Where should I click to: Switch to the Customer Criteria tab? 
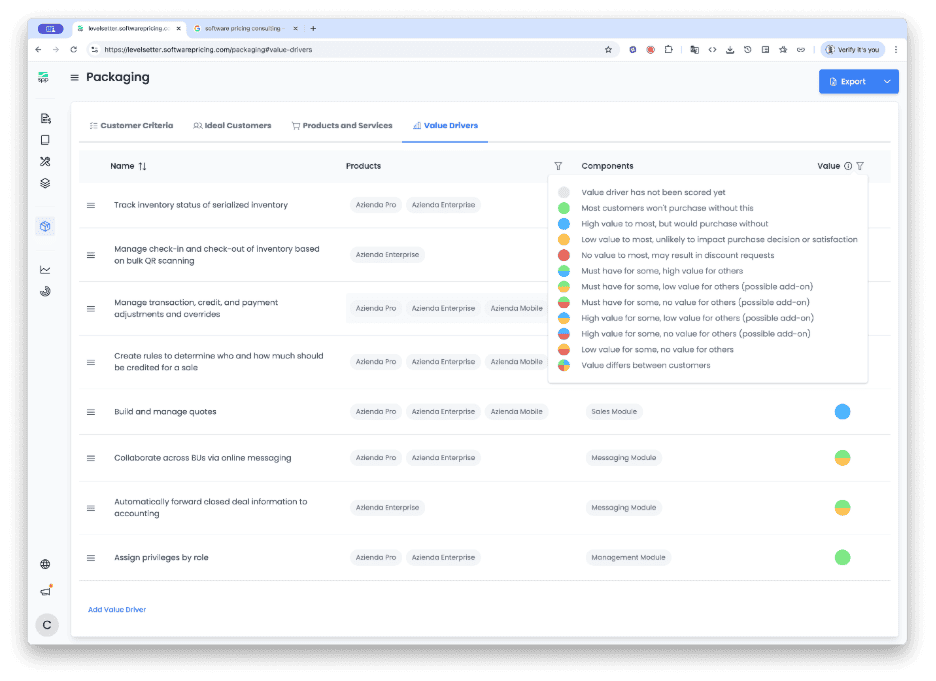tap(131, 125)
